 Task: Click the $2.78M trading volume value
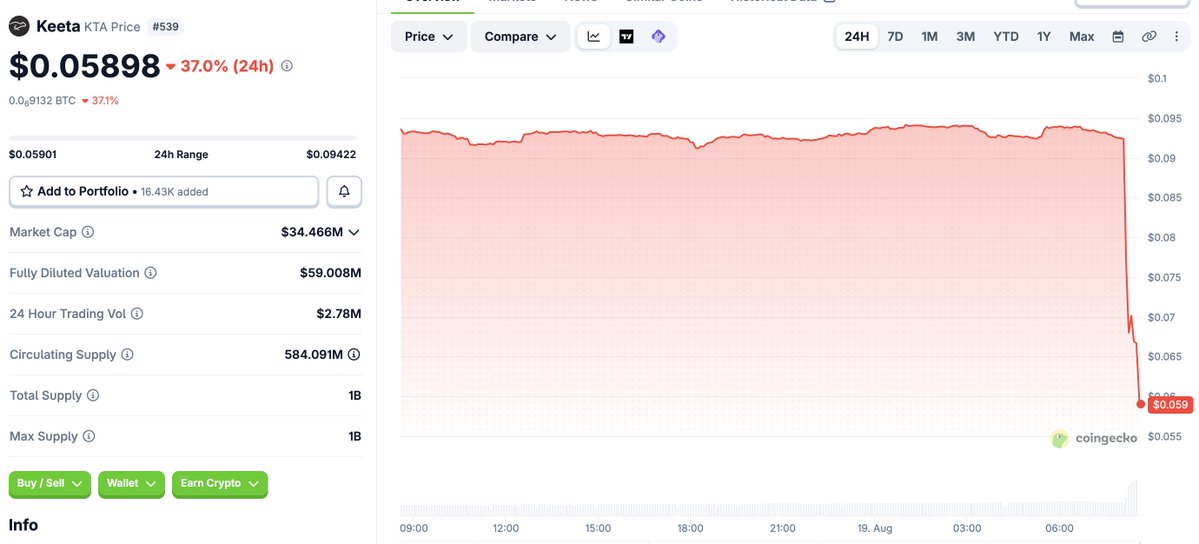(339, 314)
